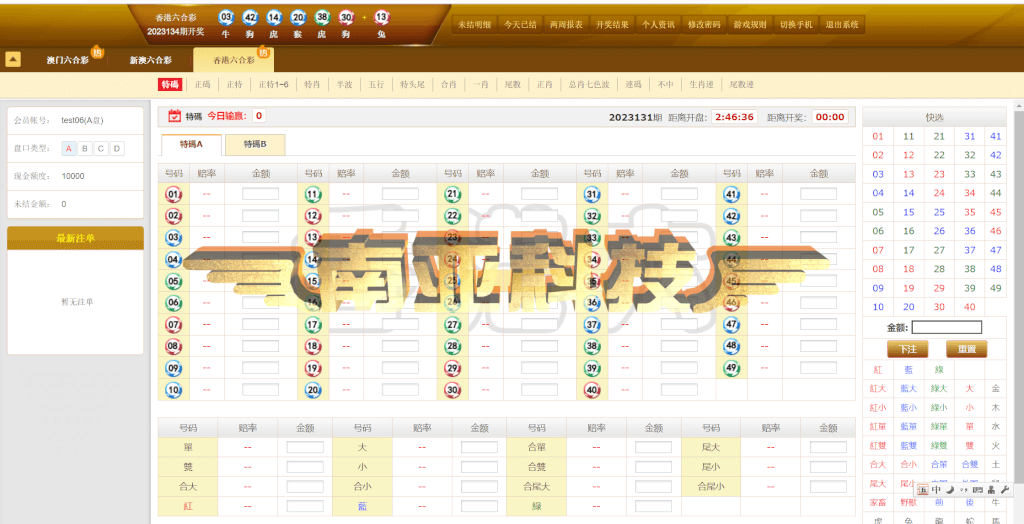Switch to the 新澳六合彩 lottery tab

(x=151, y=60)
